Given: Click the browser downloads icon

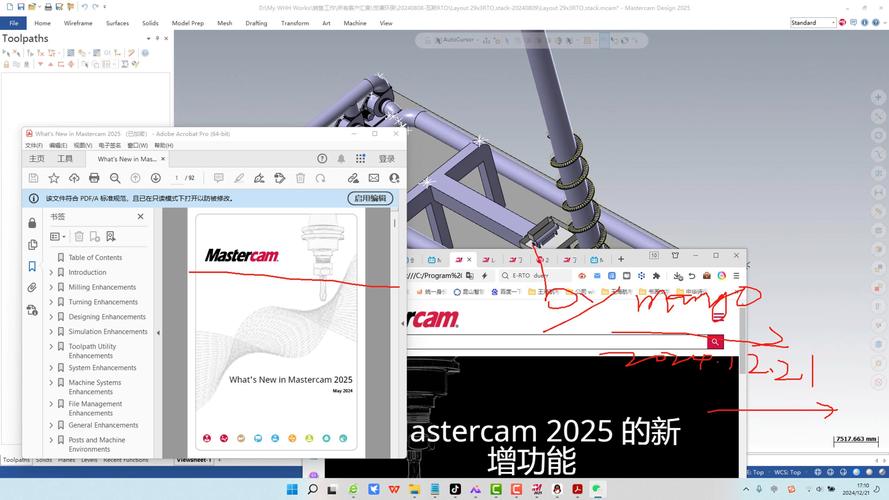Looking at the screenshot, I should [x=678, y=276].
